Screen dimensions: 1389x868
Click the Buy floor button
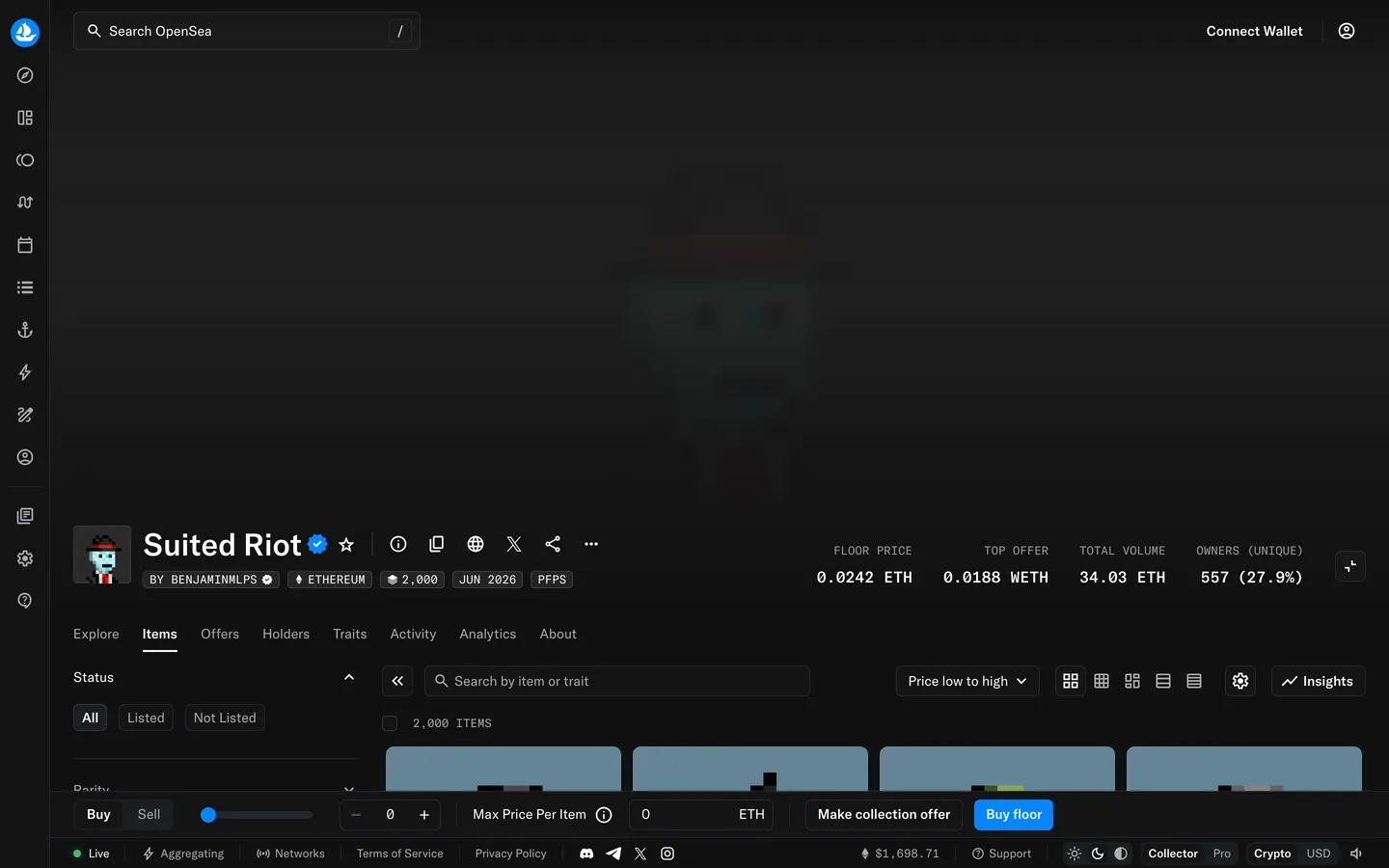pos(1014,815)
